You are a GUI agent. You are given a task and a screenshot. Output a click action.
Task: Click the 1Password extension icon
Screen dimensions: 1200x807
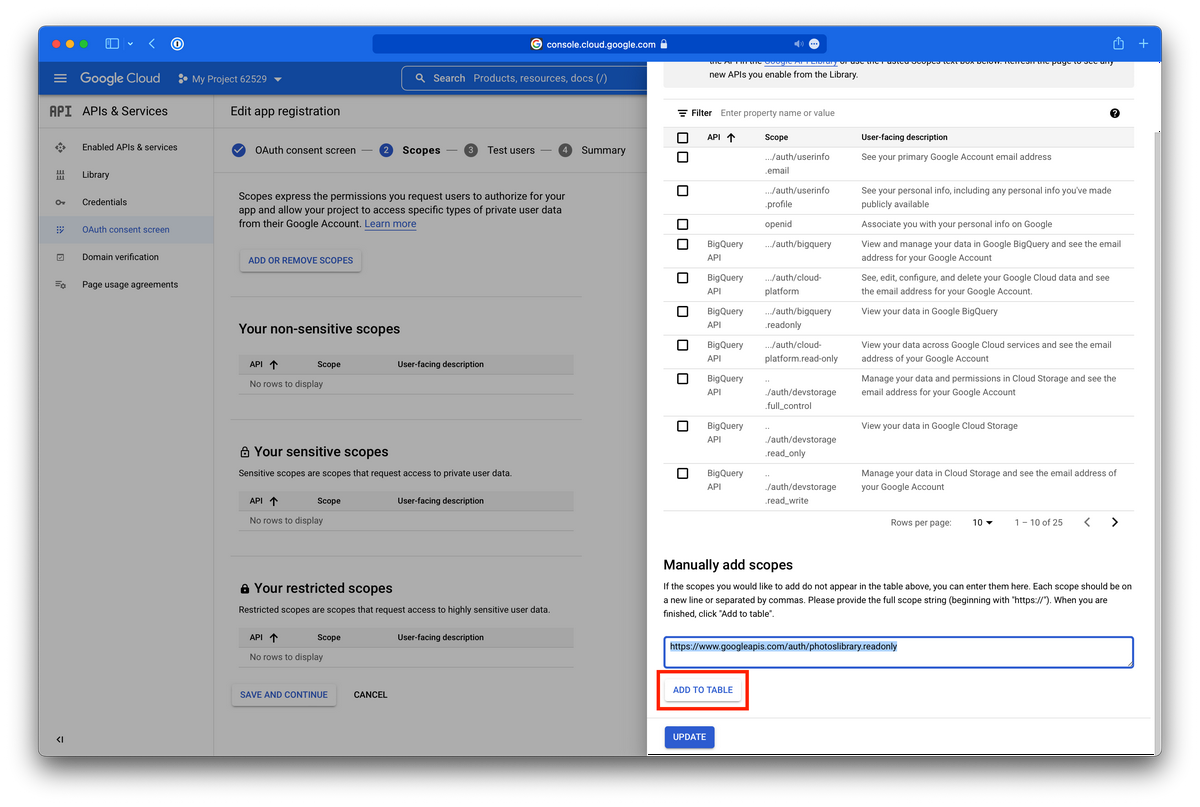177,44
